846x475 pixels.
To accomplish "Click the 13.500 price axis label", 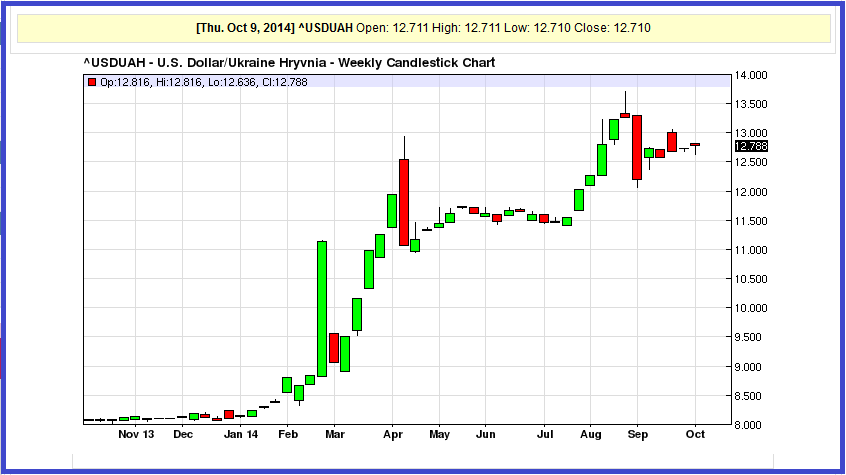I will pyautogui.click(x=751, y=104).
